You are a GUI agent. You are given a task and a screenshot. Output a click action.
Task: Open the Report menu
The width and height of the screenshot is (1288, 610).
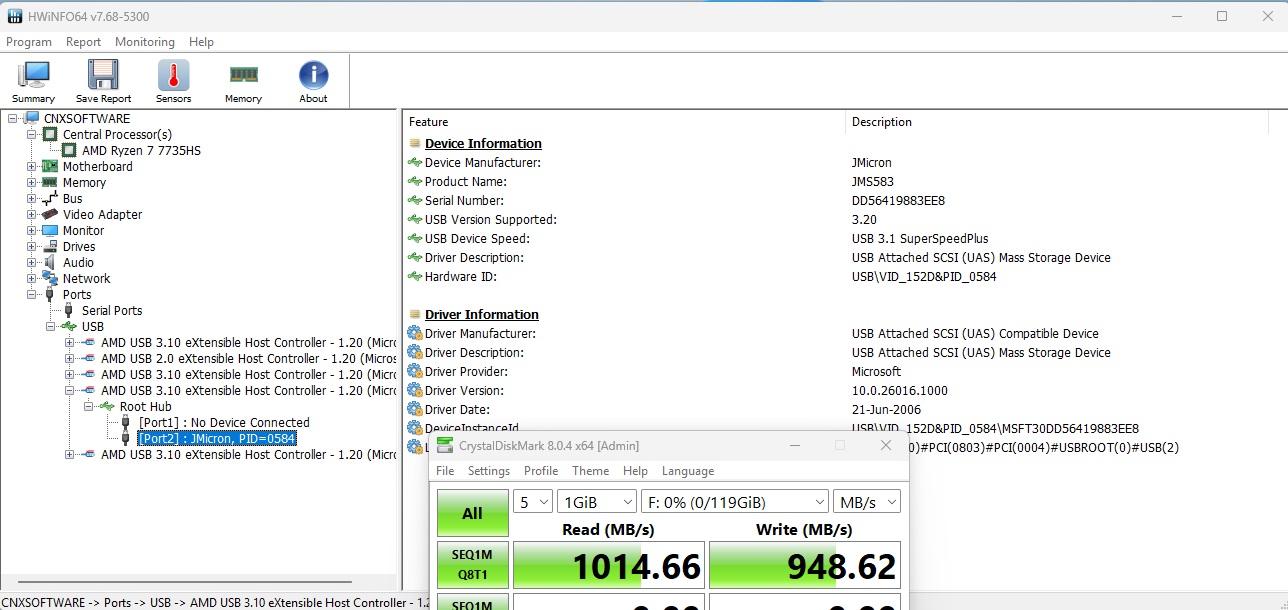point(83,42)
